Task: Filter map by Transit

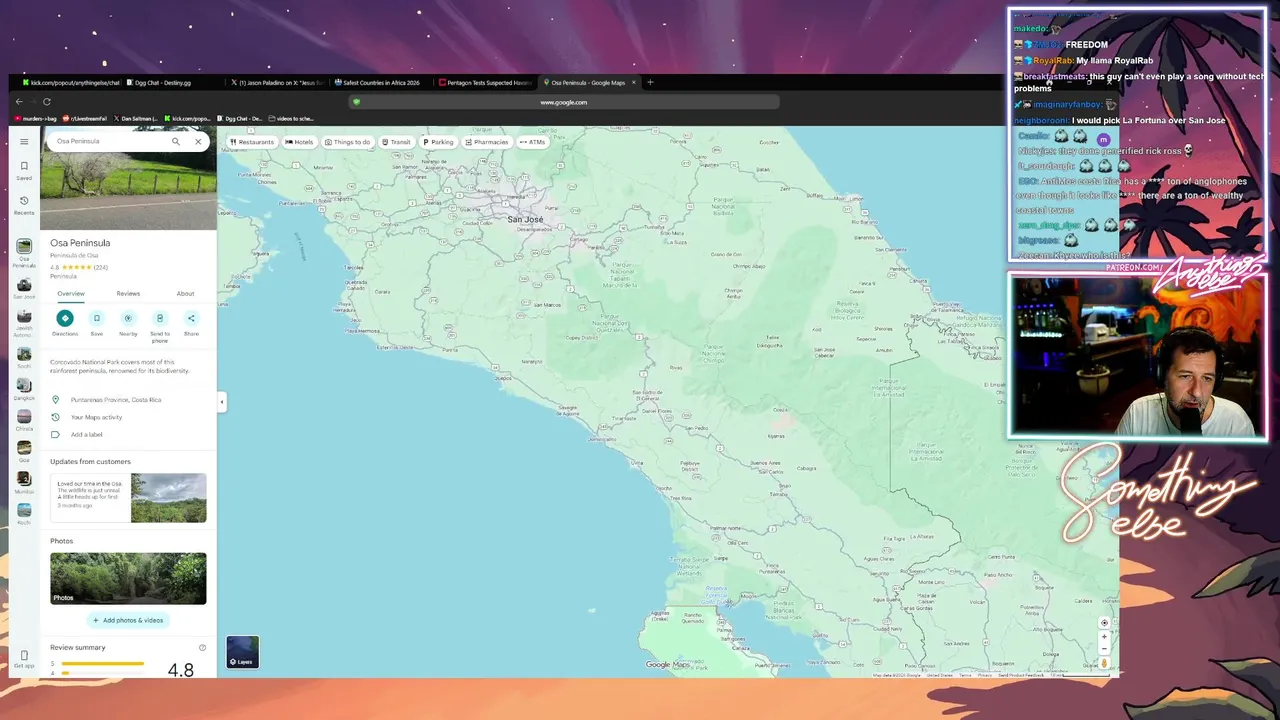Action: click(x=396, y=142)
